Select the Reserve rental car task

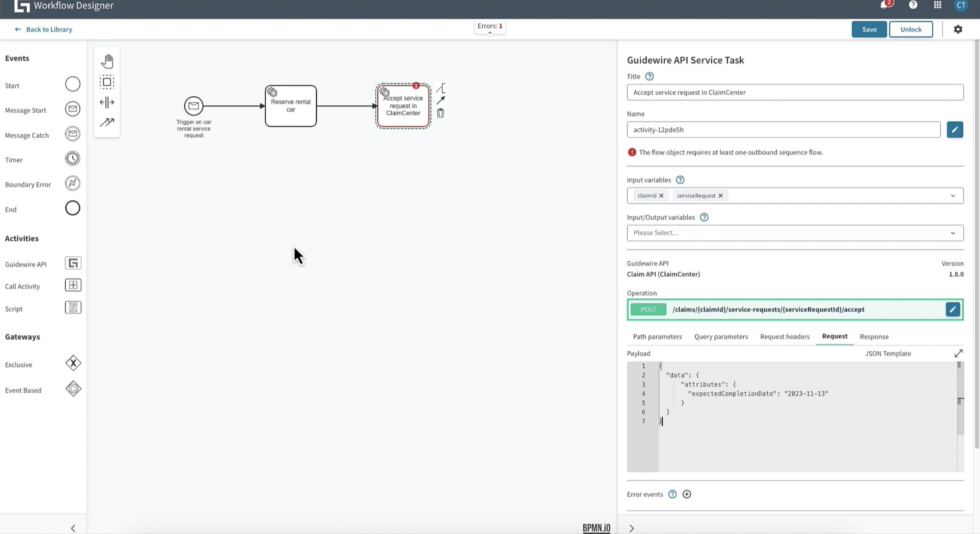291,106
